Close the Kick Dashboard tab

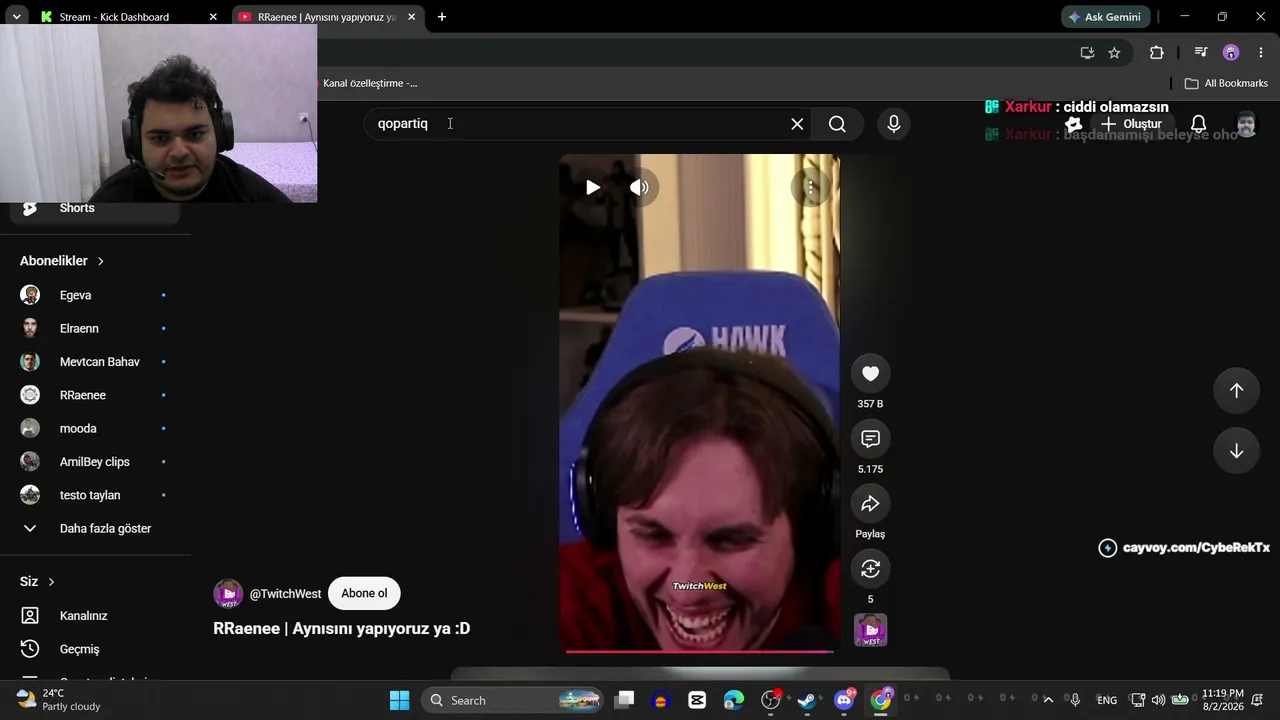pyautogui.click(x=213, y=17)
